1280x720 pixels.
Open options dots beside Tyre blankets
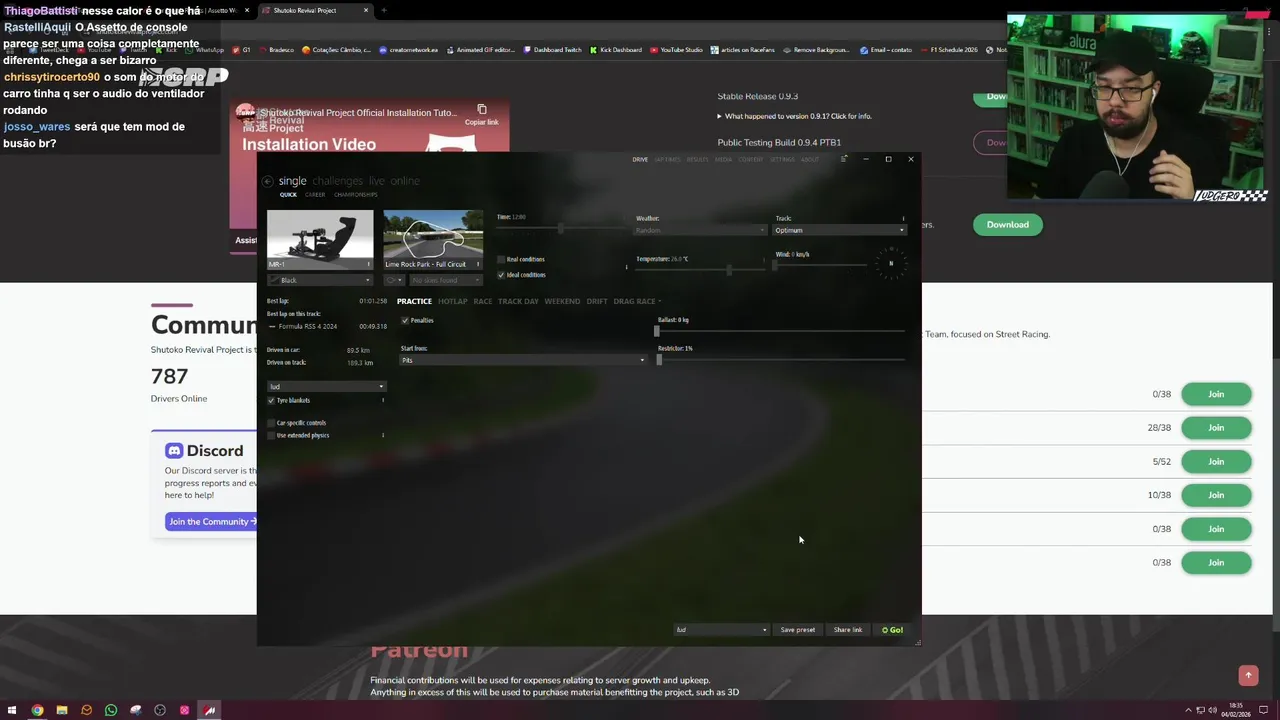(383, 400)
